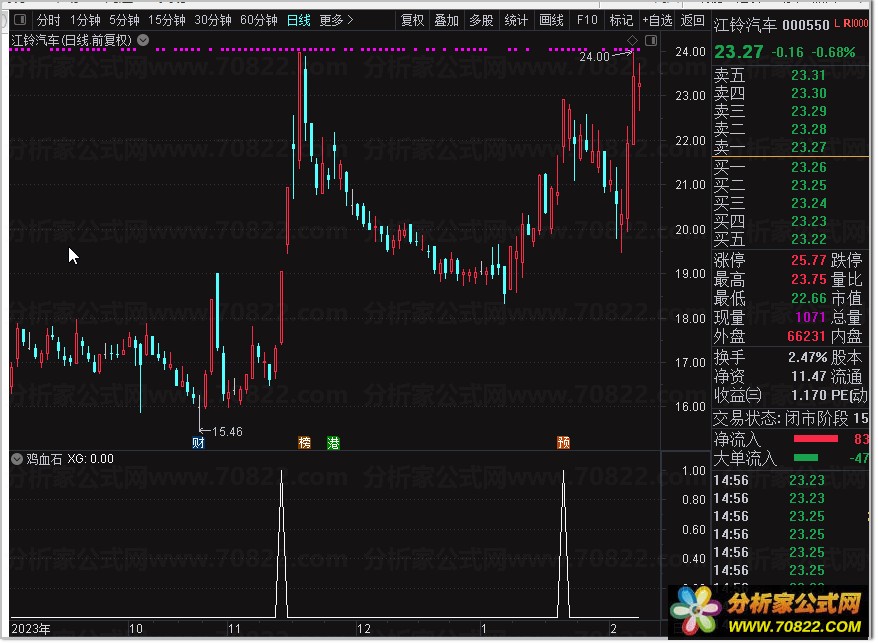The height and width of the screenshot is (643, 878).
Task: Select the 日线 daily chart tab
Action: point(298,21)
